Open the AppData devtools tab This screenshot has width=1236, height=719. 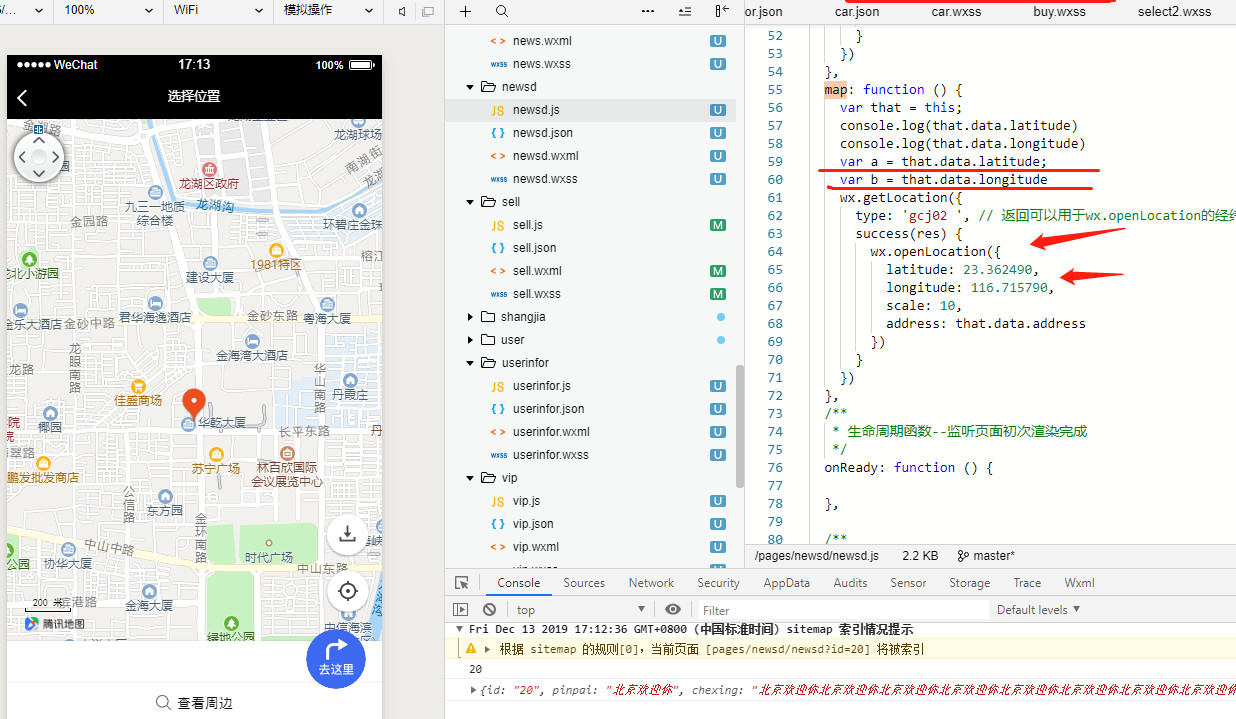point(786,583)
